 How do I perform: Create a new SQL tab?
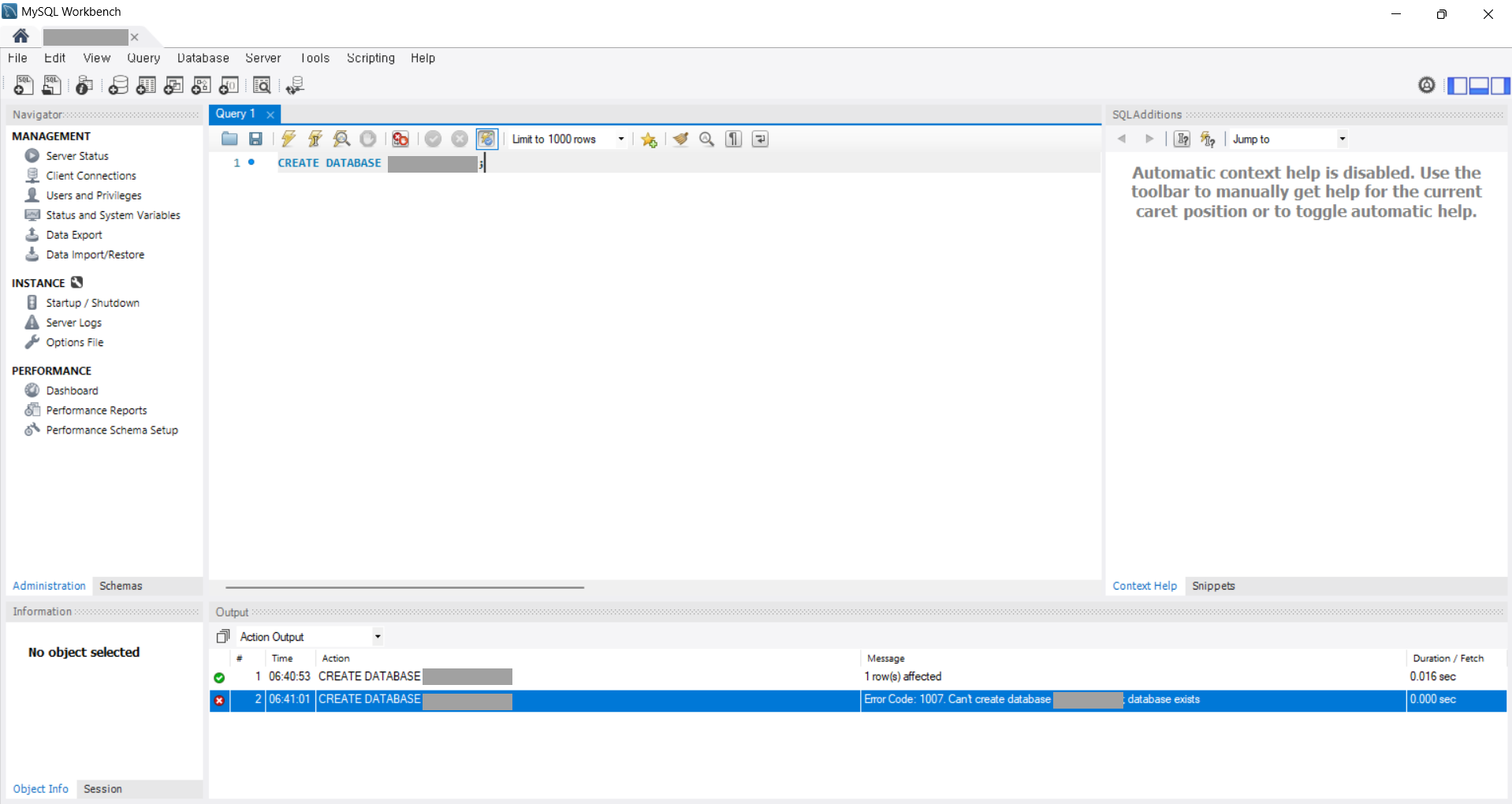tap(24, 85)
